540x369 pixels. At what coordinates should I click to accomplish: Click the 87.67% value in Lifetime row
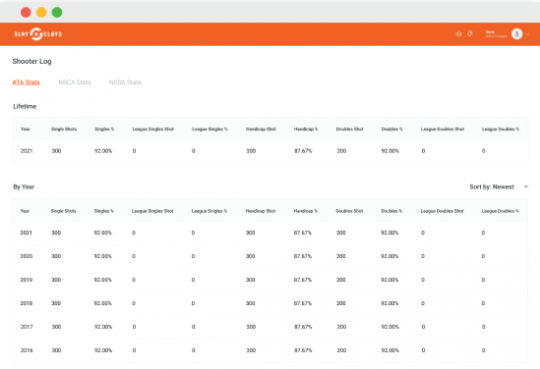pyautogui.click(x=303, y=151)
